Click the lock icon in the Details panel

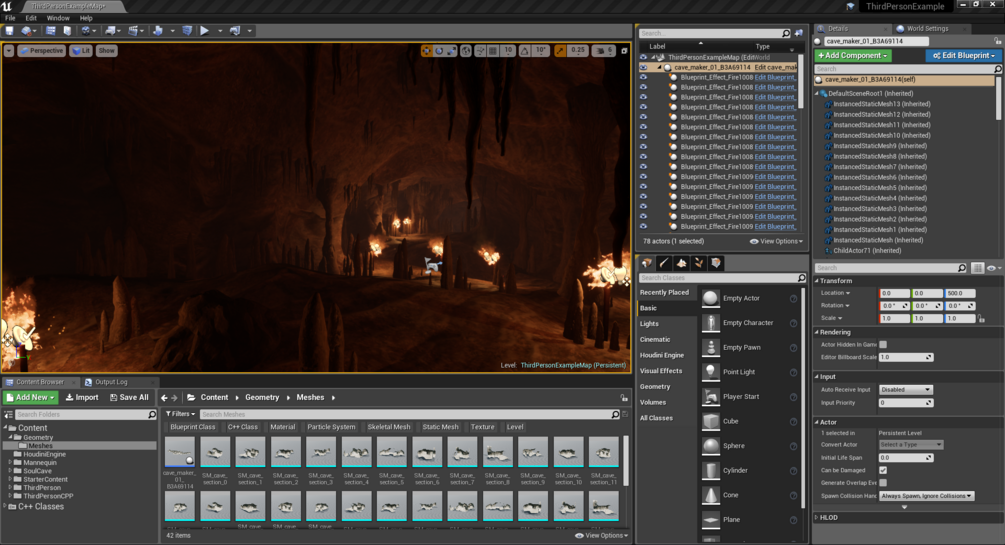tap(997, 41)
